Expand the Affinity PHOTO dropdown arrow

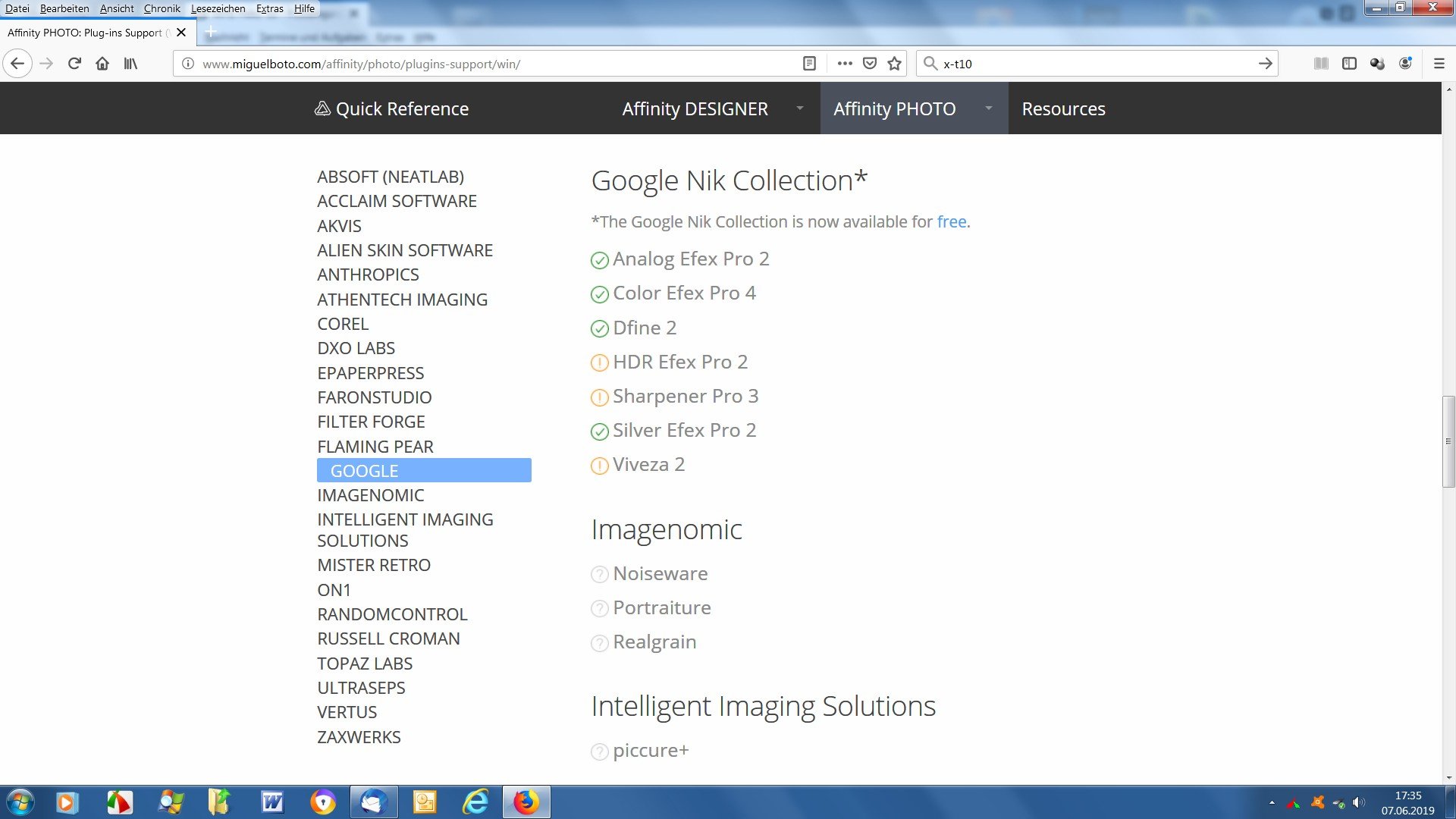pos(988,108)
